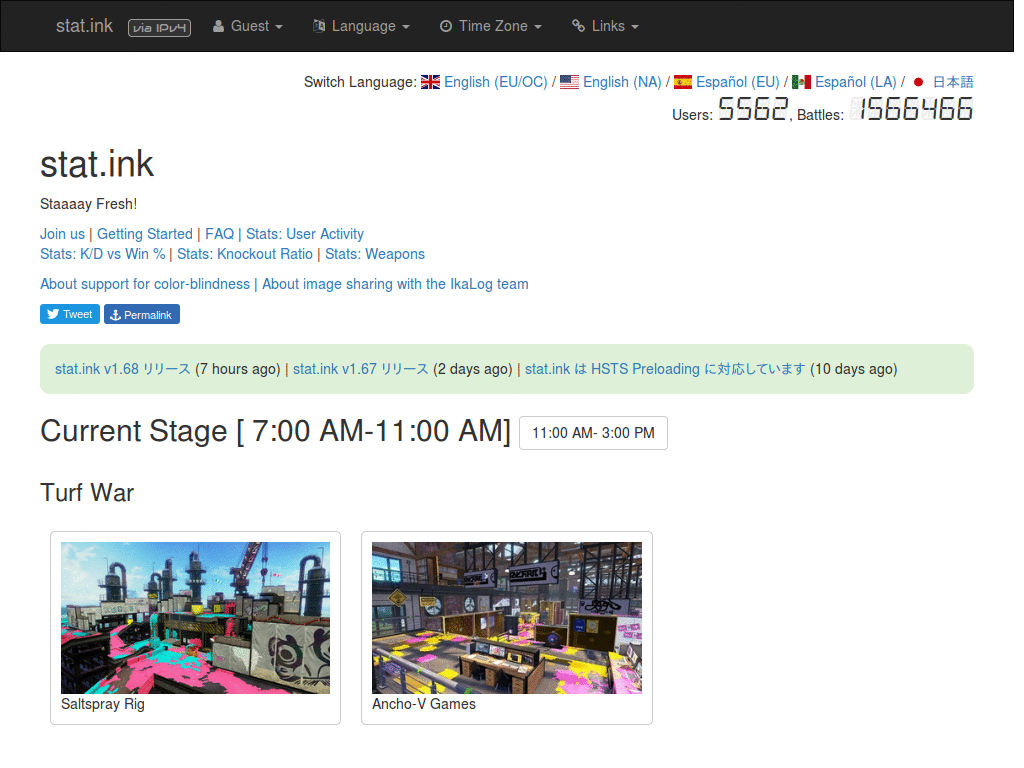Viewport: 1024px width, 768px height.
Task: Select the Saltspray Rig stage thumbnail
Action: click(x=195, y=618)
